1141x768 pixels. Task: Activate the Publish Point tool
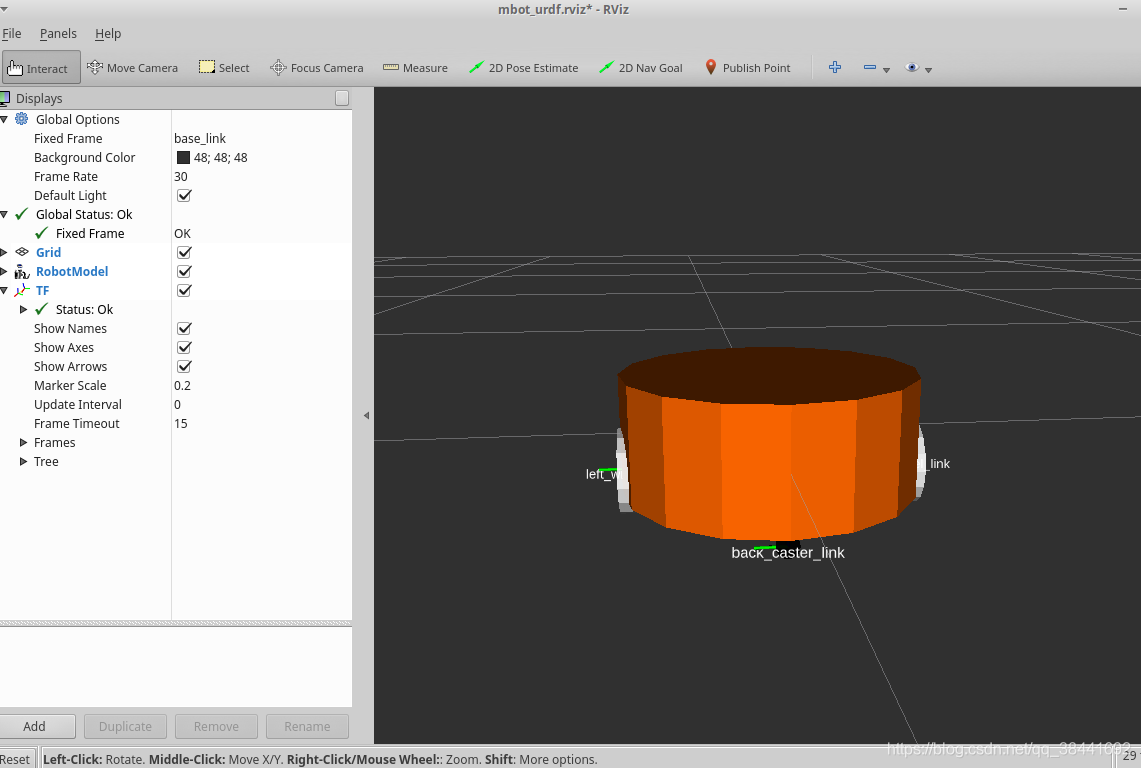click(747, 68)
